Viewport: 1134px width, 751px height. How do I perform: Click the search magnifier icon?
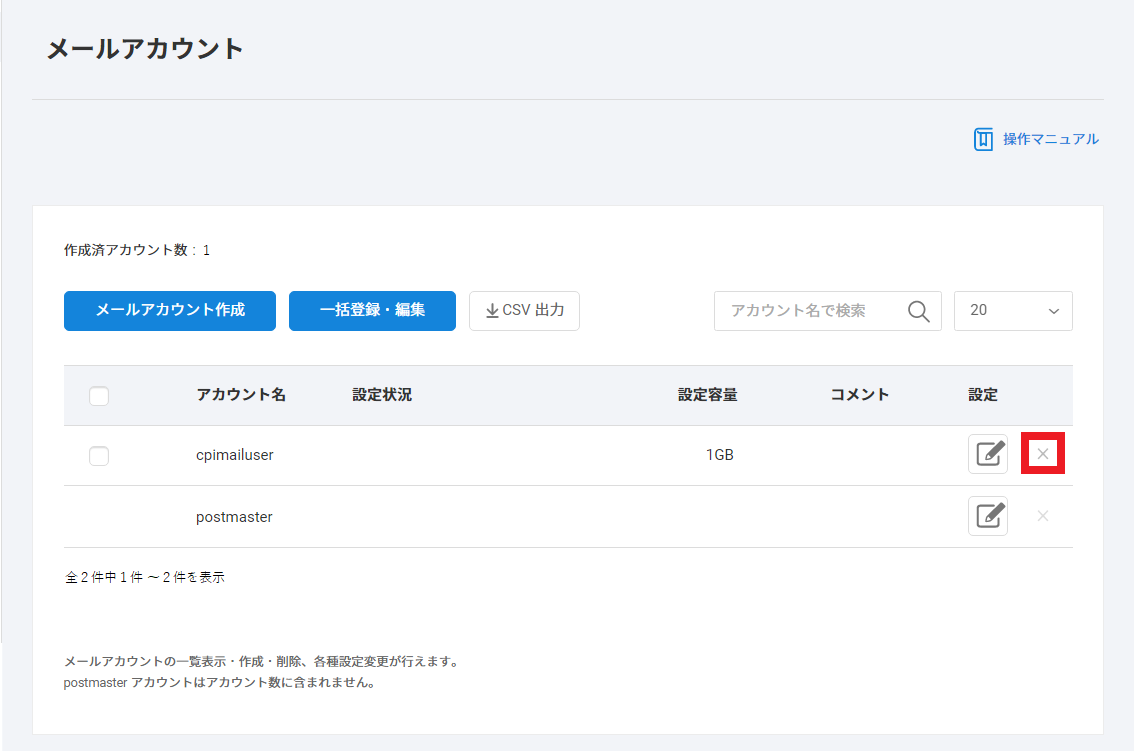[918, 311]
